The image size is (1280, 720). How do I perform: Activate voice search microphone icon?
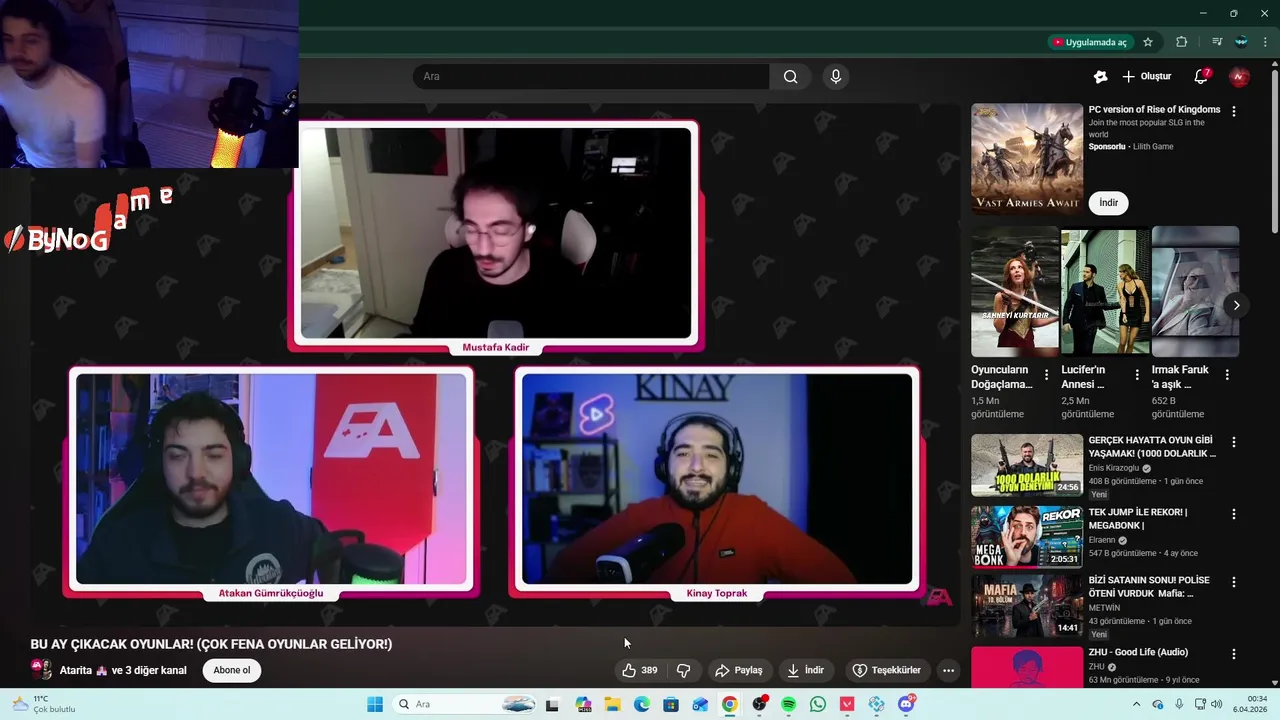836,77
